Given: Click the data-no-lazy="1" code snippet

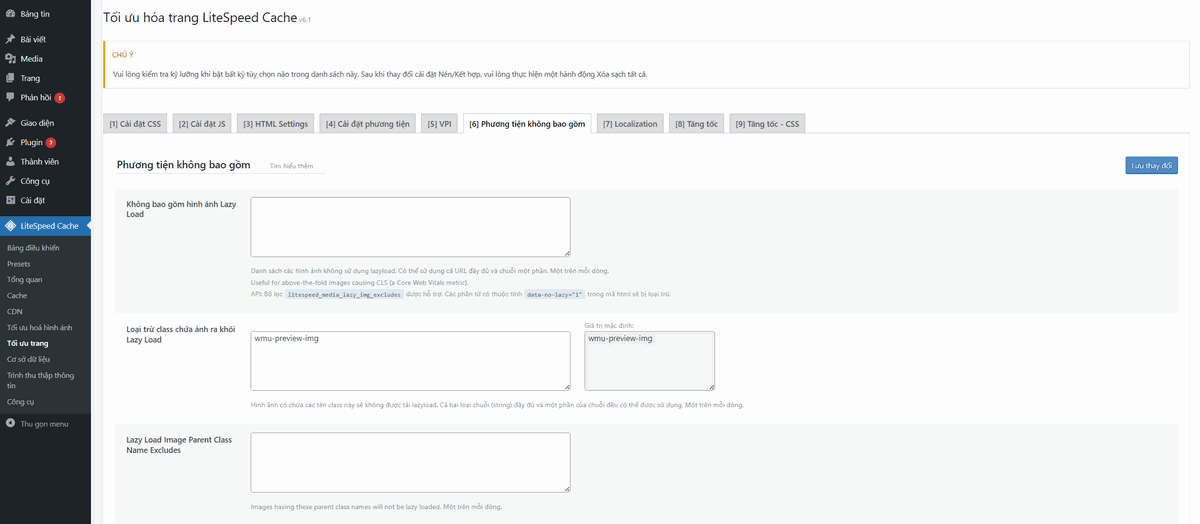Looking at the screenshot, I should click(x=555, y=295).
